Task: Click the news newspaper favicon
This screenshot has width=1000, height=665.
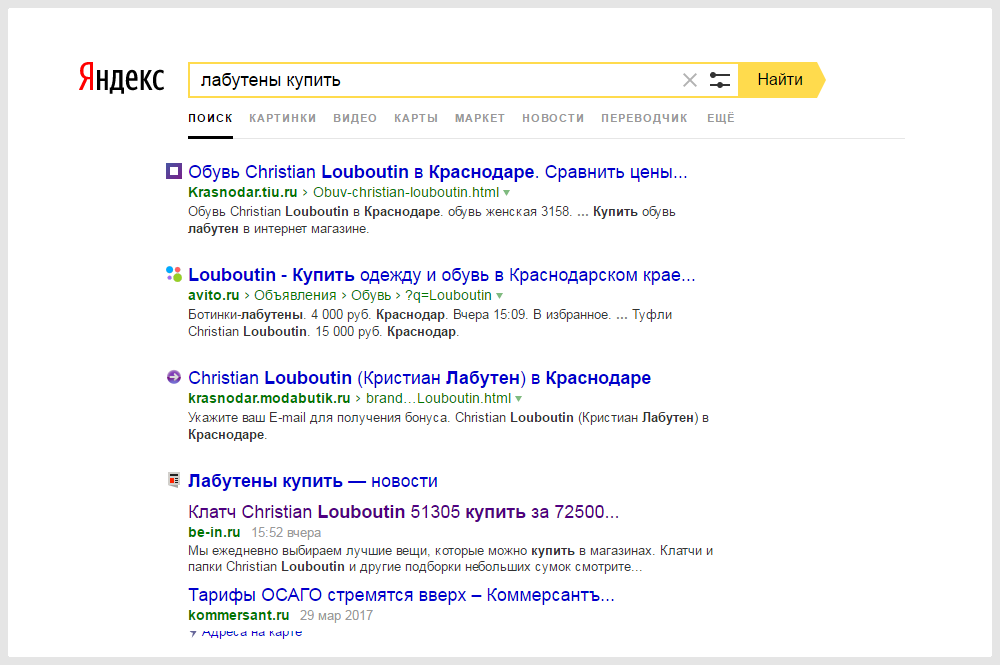Action: pyautogui.click(x=173, y=479)
